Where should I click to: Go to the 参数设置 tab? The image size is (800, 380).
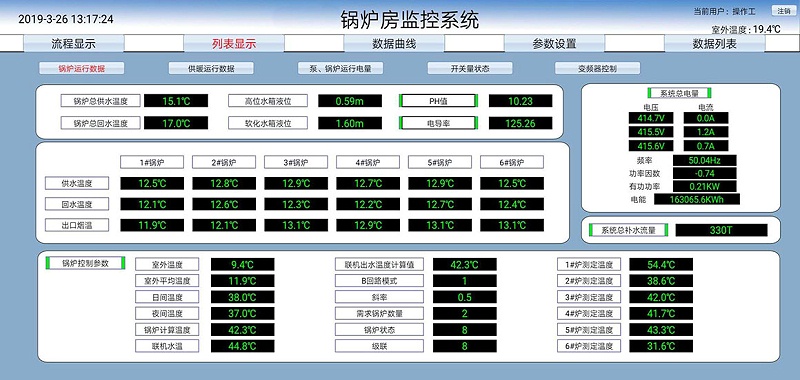(554, 44)
